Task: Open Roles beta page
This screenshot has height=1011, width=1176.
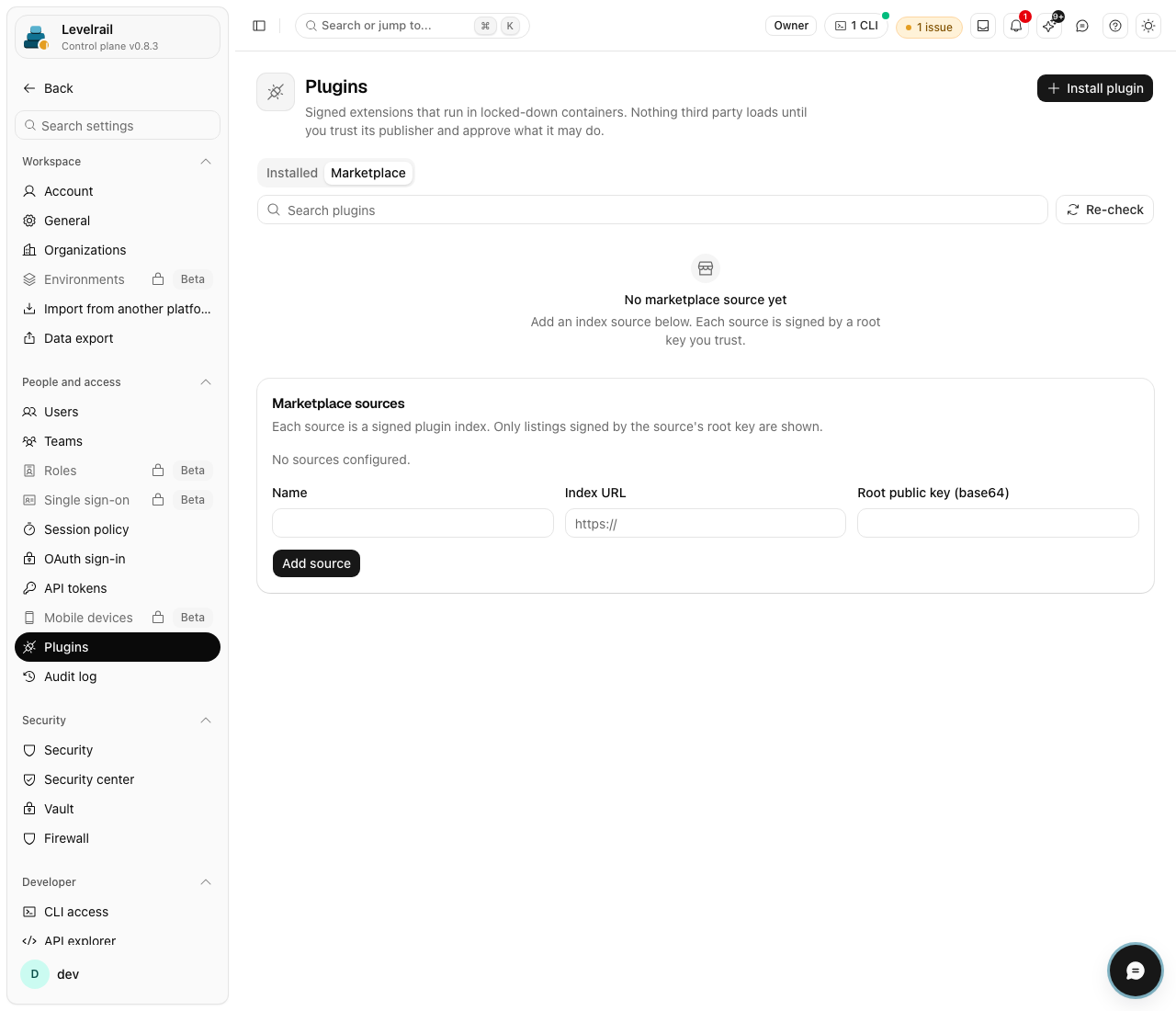Action: pos(118,471)
